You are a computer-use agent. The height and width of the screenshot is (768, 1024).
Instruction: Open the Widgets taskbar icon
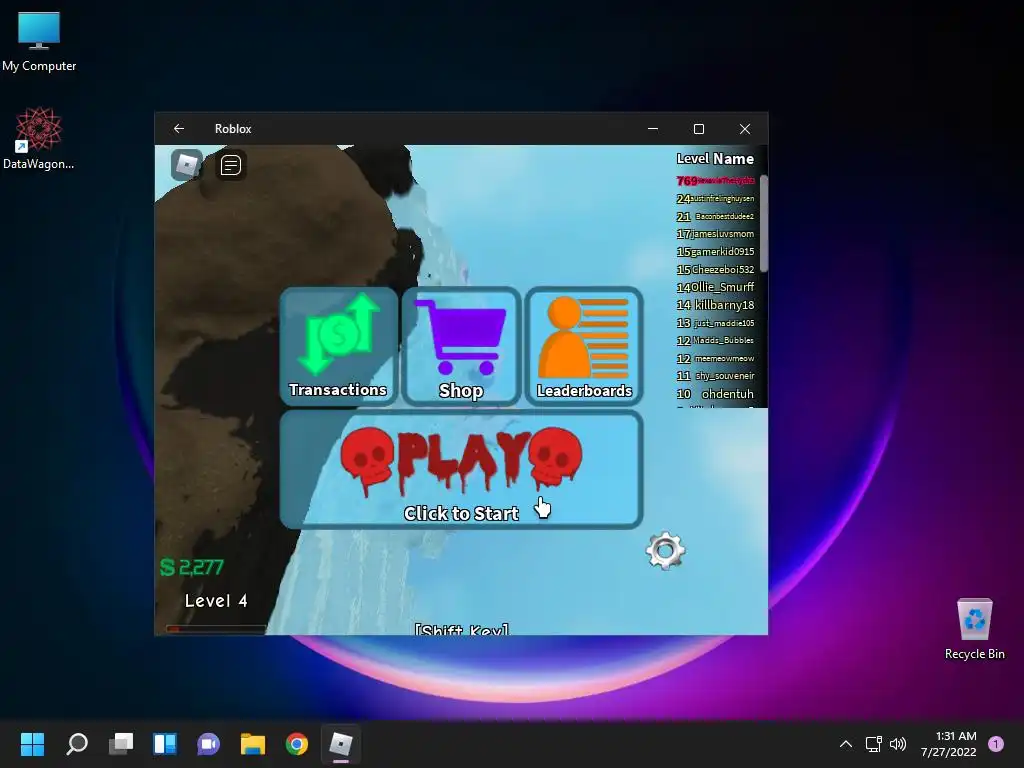(x=165, y=744)
